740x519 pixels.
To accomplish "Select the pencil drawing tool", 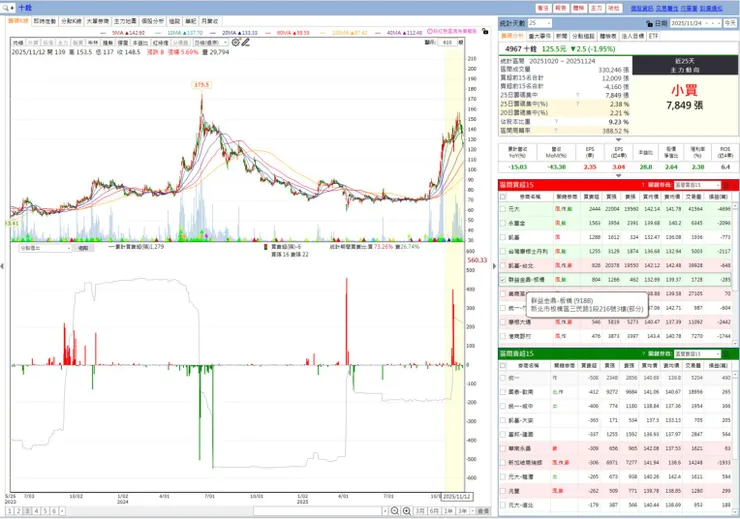I will [x=245, y=42].
